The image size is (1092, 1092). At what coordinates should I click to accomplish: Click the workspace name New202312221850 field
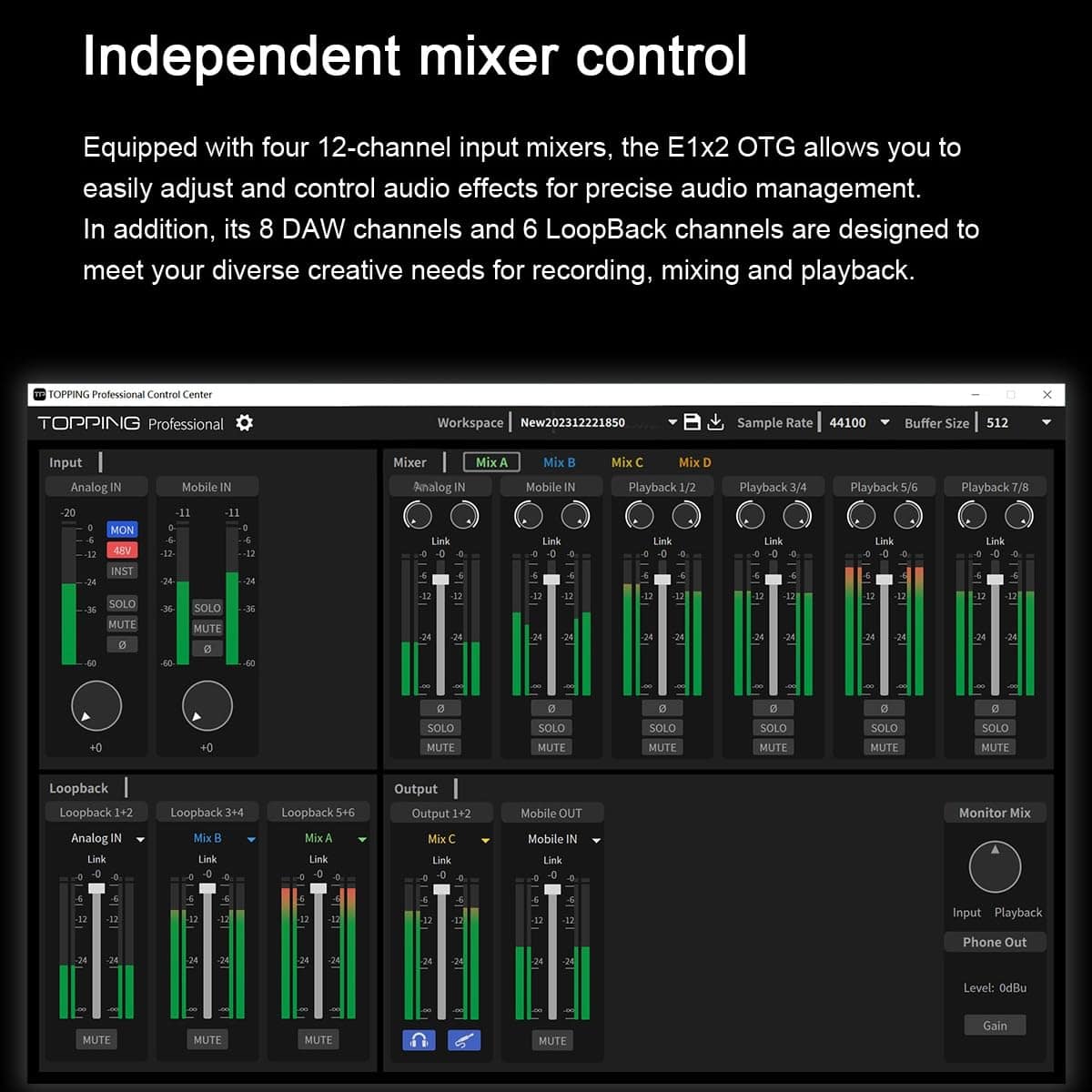(571, 422)
